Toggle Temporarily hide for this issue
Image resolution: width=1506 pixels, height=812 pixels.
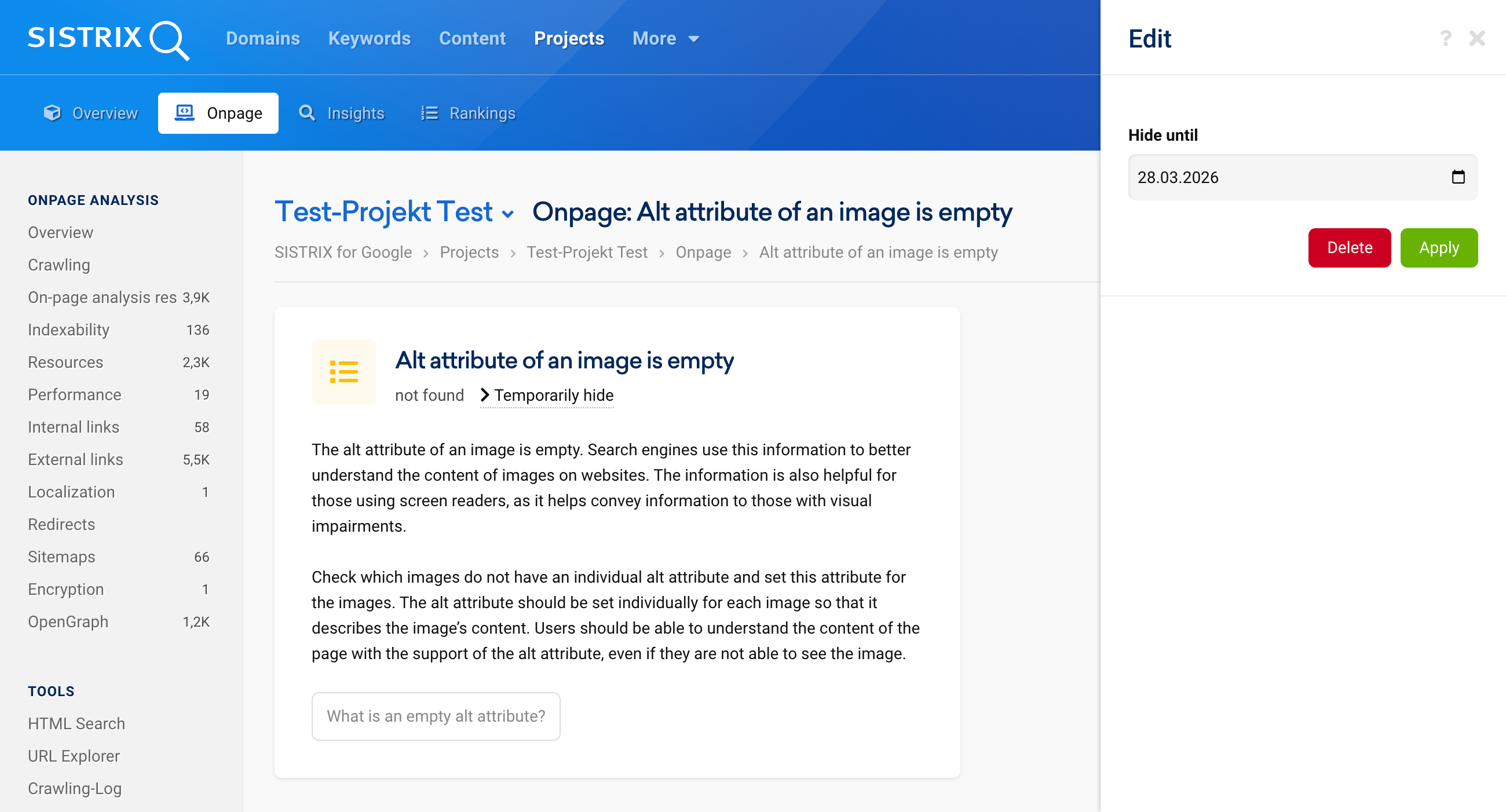[553, 394]
